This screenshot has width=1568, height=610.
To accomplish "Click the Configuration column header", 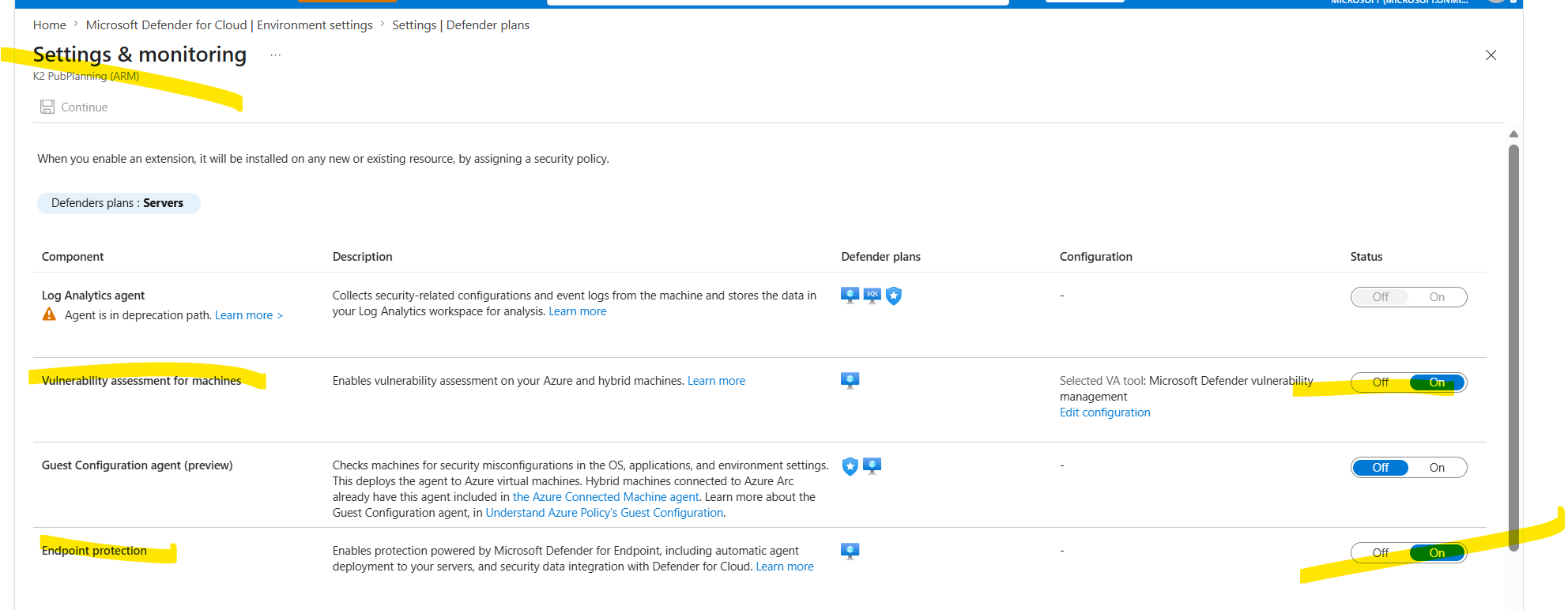I will click(x=1096, y=257).
